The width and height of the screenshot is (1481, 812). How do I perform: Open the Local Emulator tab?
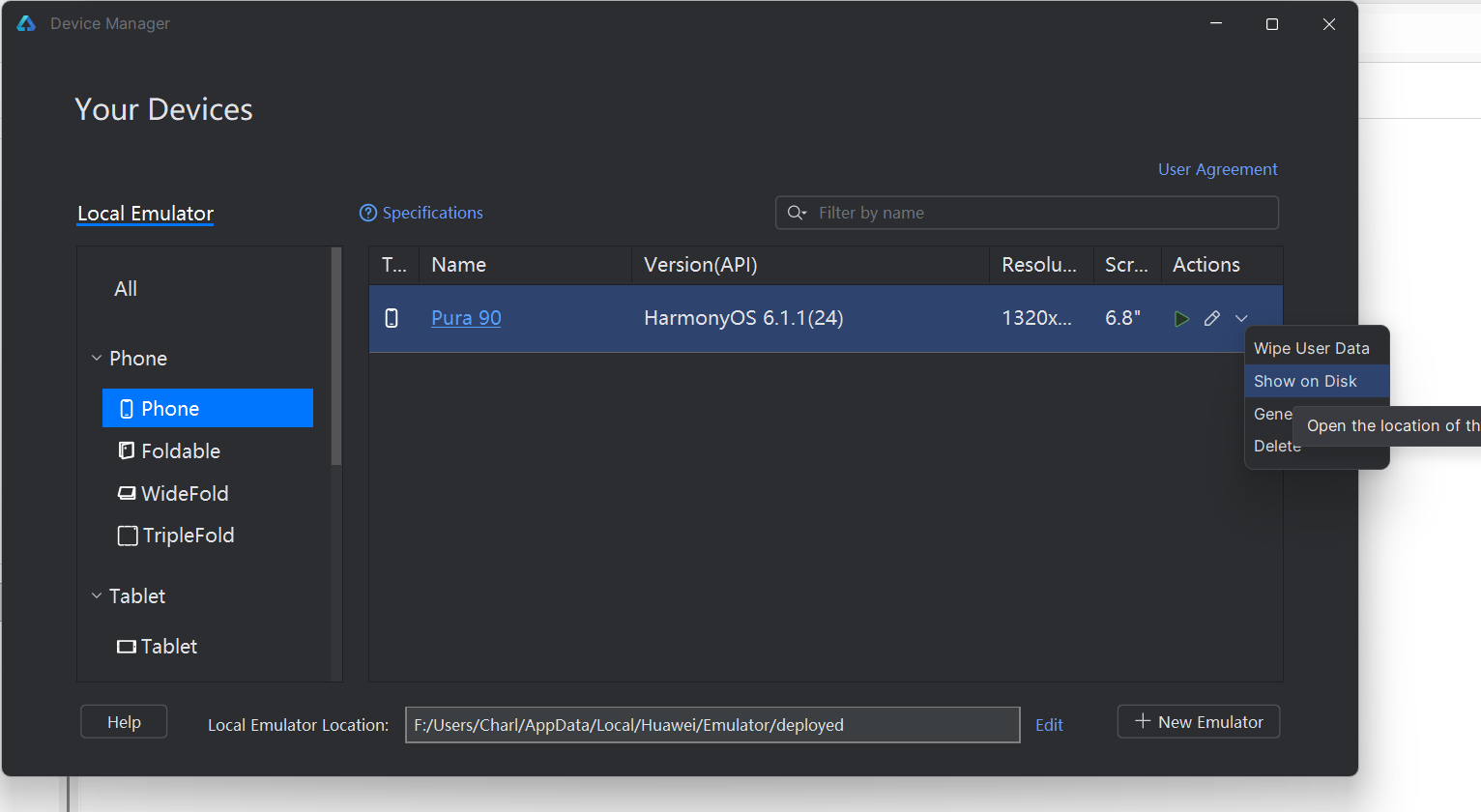coord(145,214)
